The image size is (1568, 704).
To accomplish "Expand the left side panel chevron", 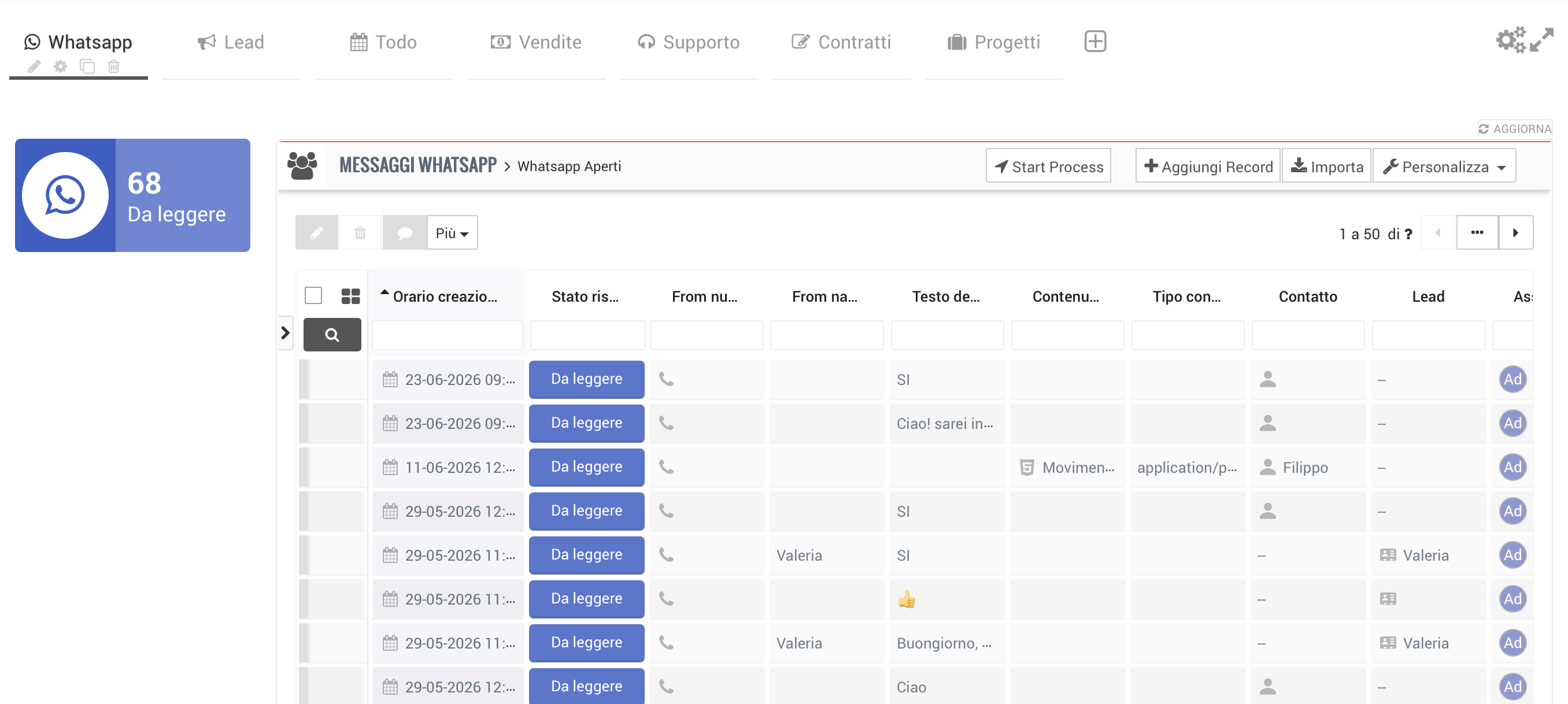I will coord(286,334).
